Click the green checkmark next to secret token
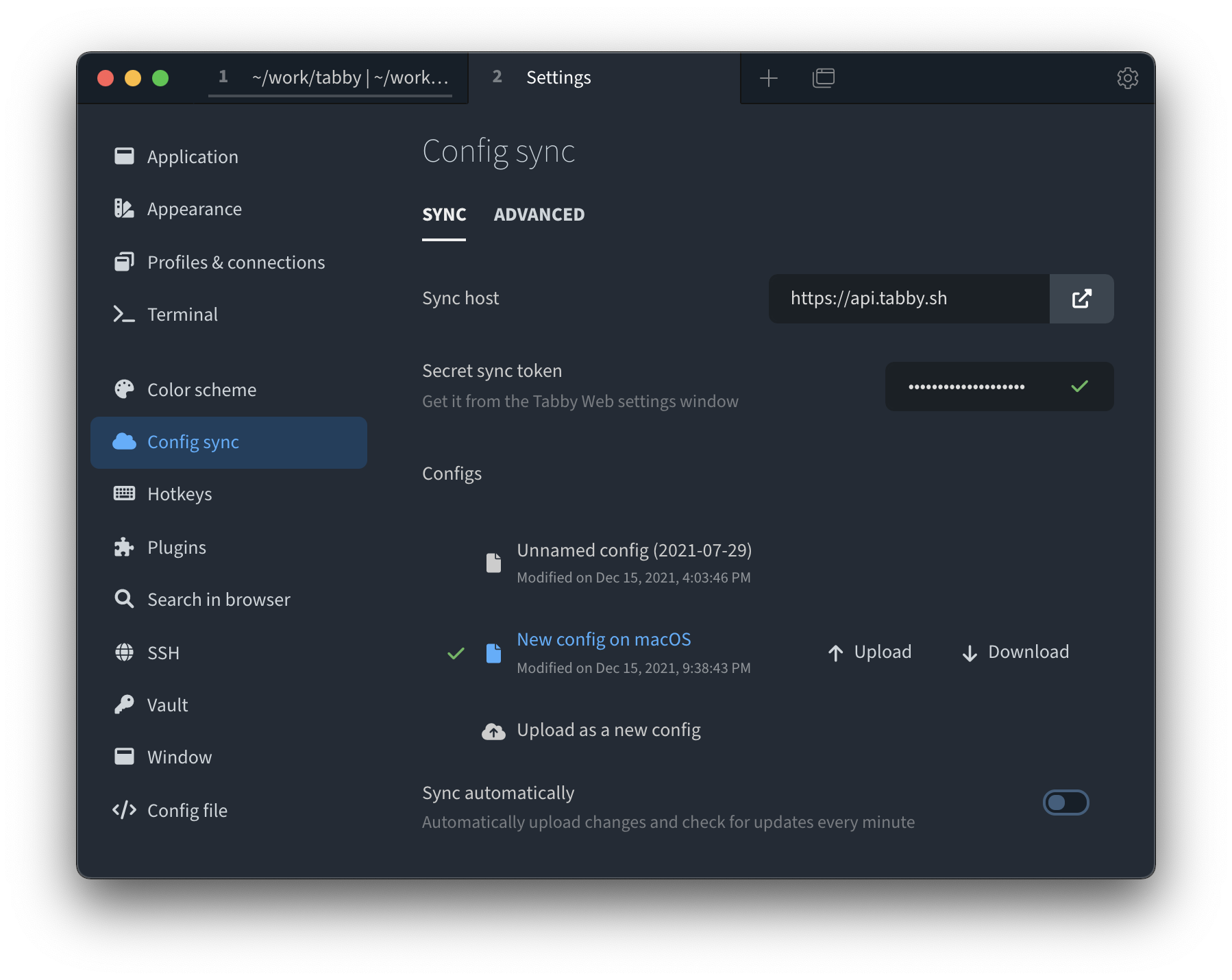The image size is (1232, 980). tap(1080, 386)
